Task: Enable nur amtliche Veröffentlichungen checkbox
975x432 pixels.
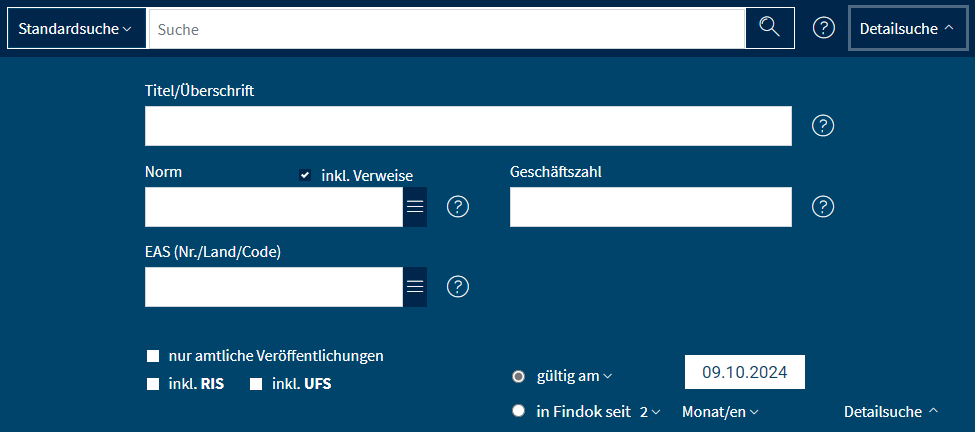Action: 153,356
